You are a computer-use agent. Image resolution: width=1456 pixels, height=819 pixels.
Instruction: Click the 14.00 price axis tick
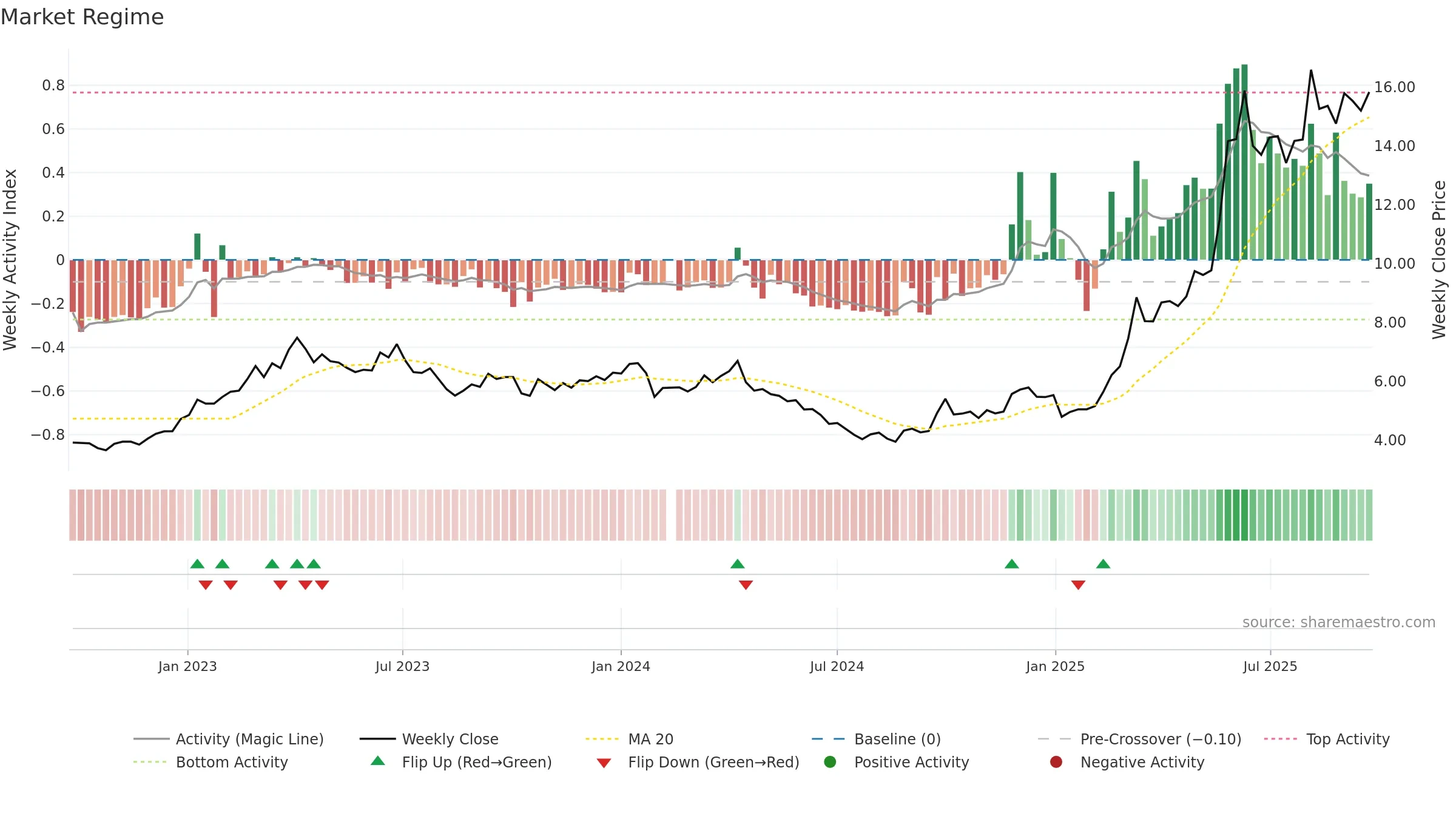pyautogui.click(x=1394, y=146)
